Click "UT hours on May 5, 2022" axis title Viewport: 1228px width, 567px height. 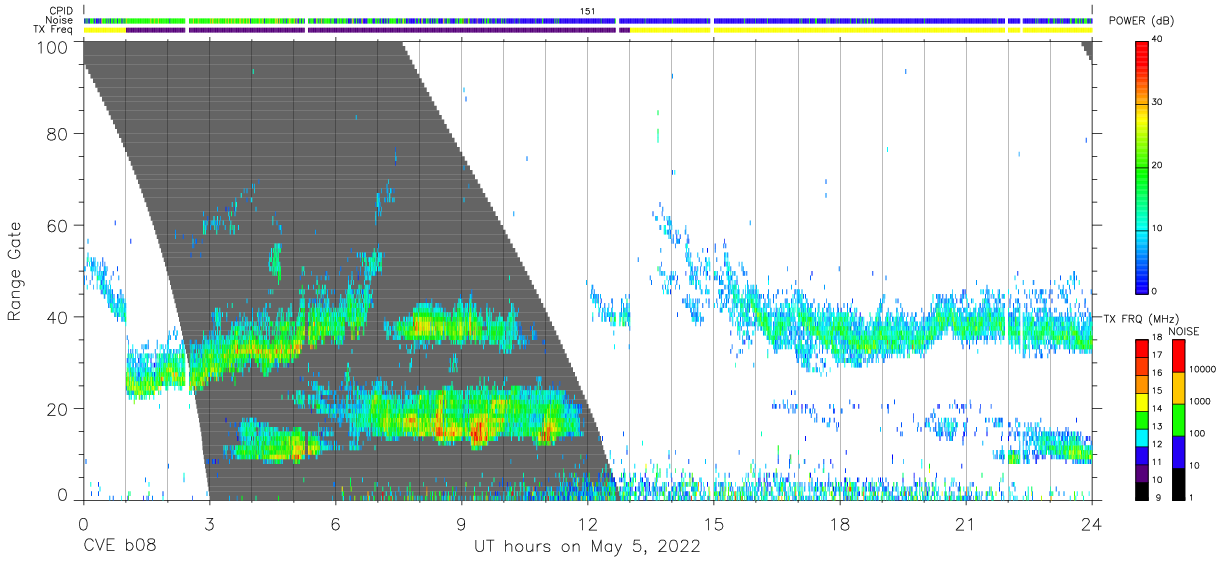587,548
